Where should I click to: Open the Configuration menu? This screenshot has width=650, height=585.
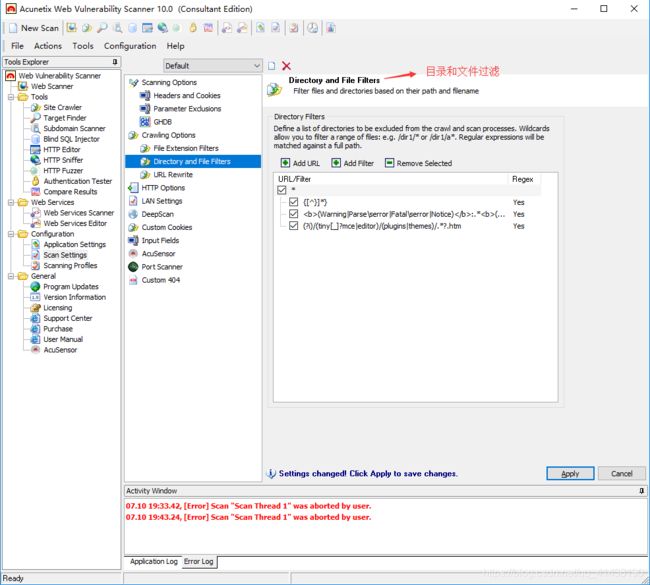130,46
